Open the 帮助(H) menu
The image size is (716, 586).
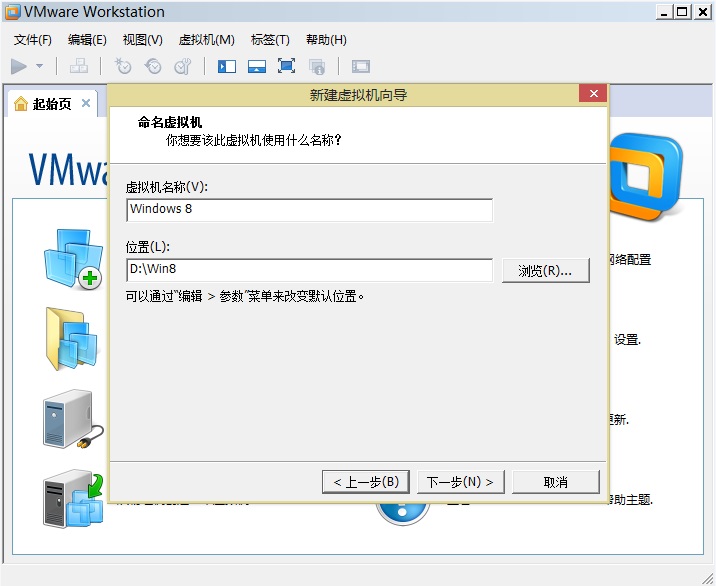pyautogui.click(x=326, y=40)
